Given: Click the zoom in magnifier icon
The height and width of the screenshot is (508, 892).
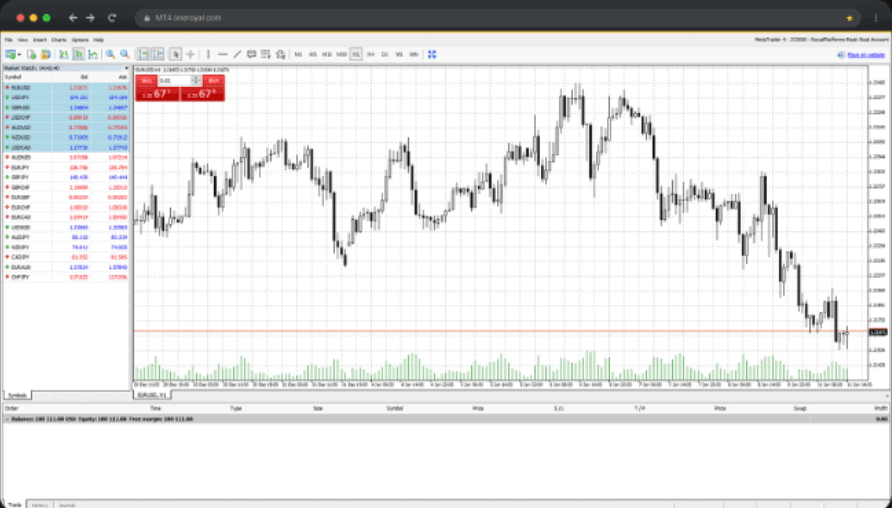Looking at the screenshot, I should tap(110, 54).
